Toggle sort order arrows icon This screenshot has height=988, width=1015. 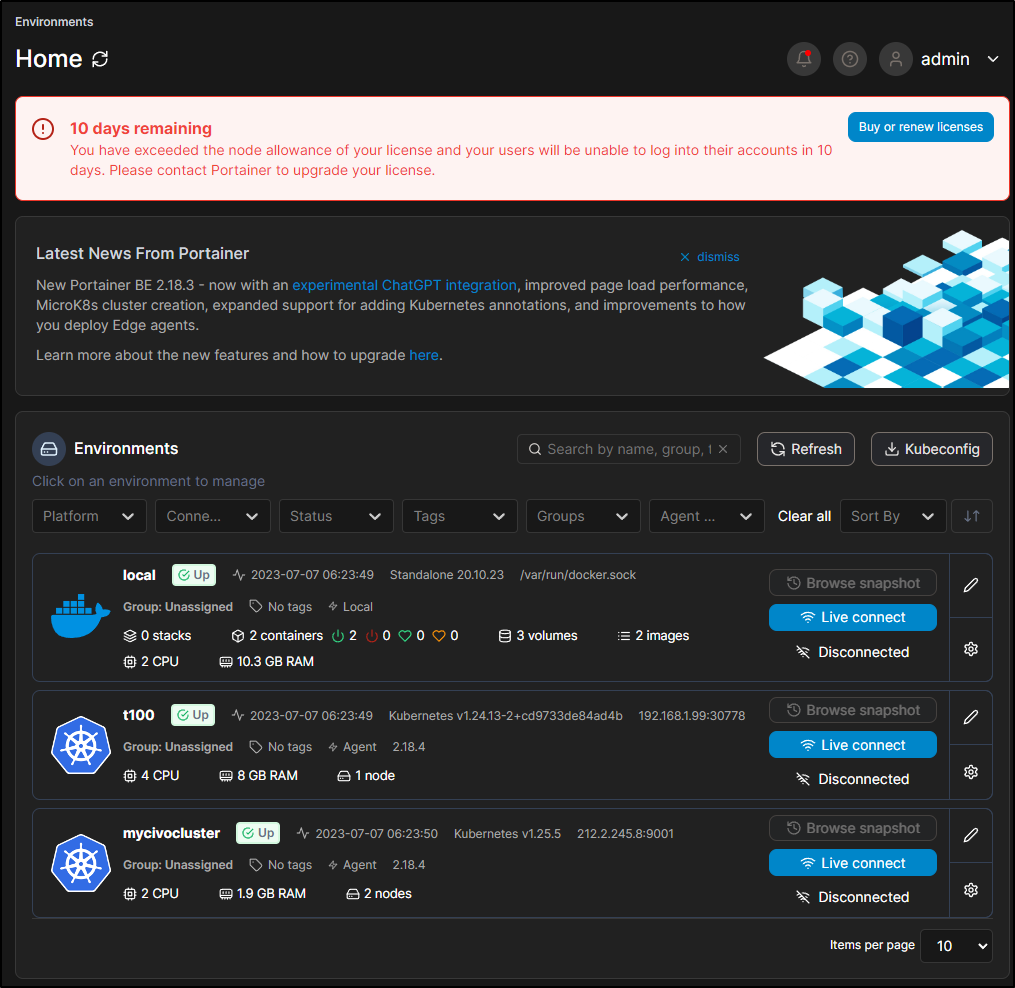click(x=972, y=516)
